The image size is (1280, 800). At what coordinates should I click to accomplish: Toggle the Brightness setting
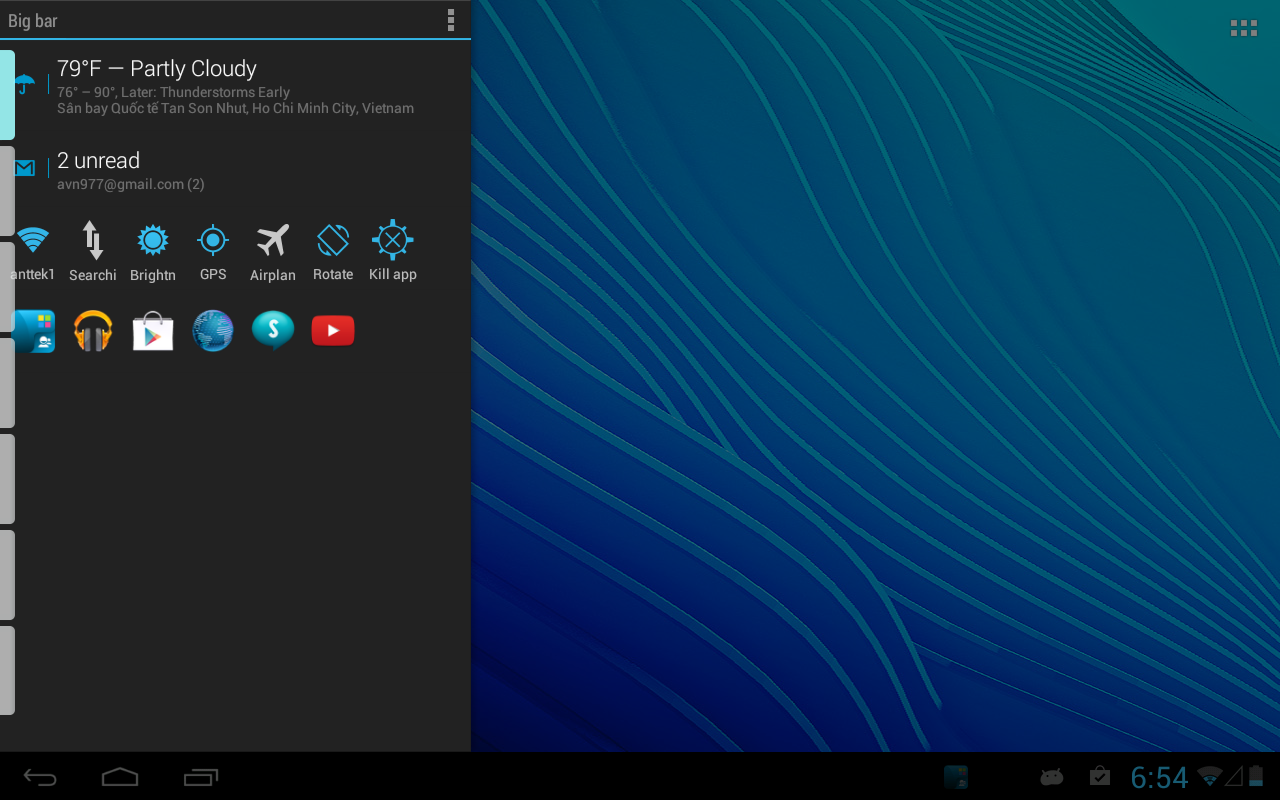coord(153,252)
